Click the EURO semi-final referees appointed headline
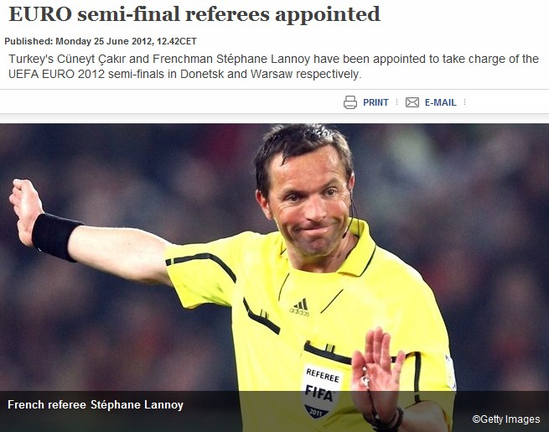Viewport: 549px width, 432px height. 194,15
